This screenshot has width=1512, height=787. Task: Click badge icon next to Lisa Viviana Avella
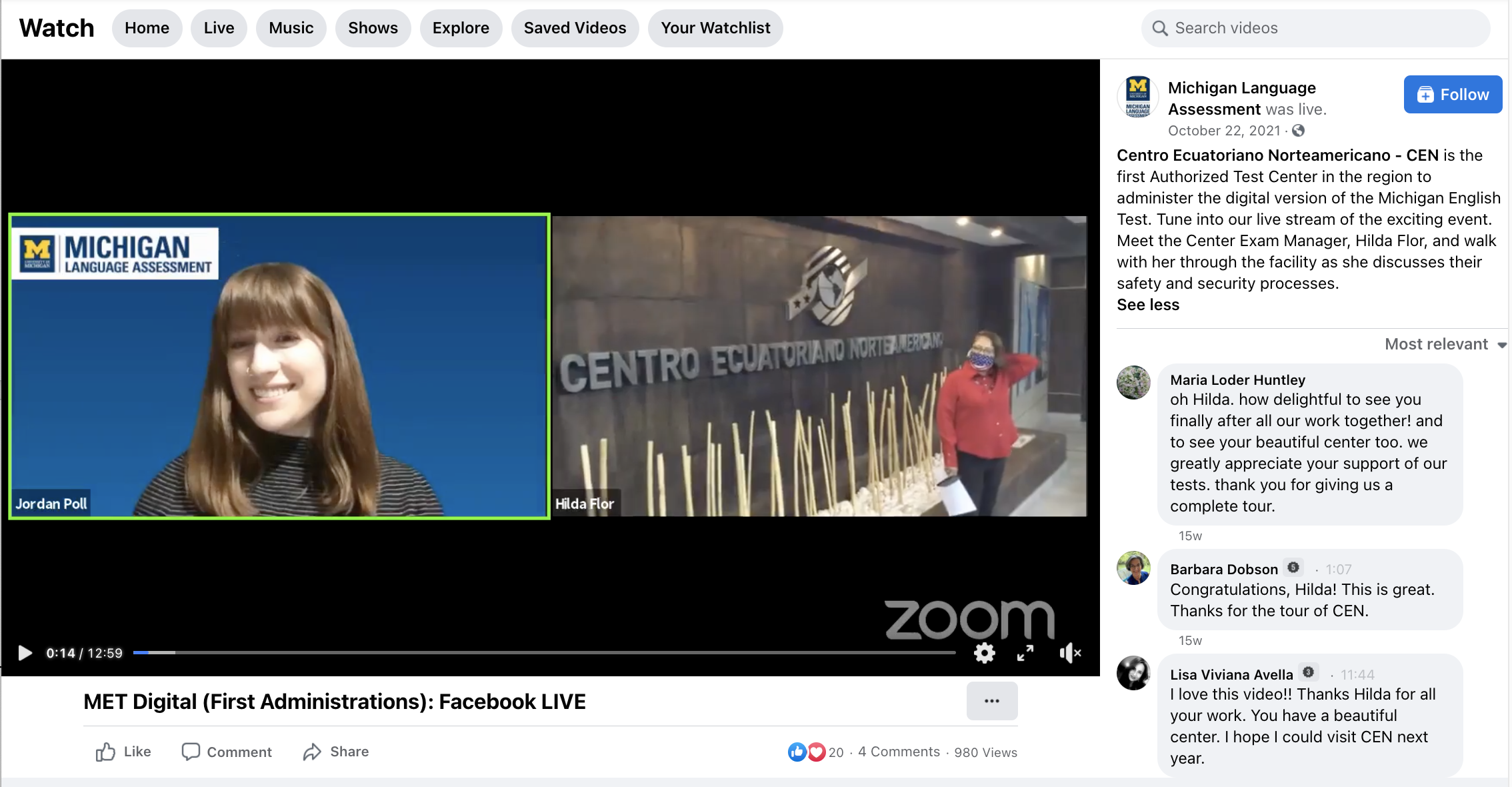(x=1309, y=672)
